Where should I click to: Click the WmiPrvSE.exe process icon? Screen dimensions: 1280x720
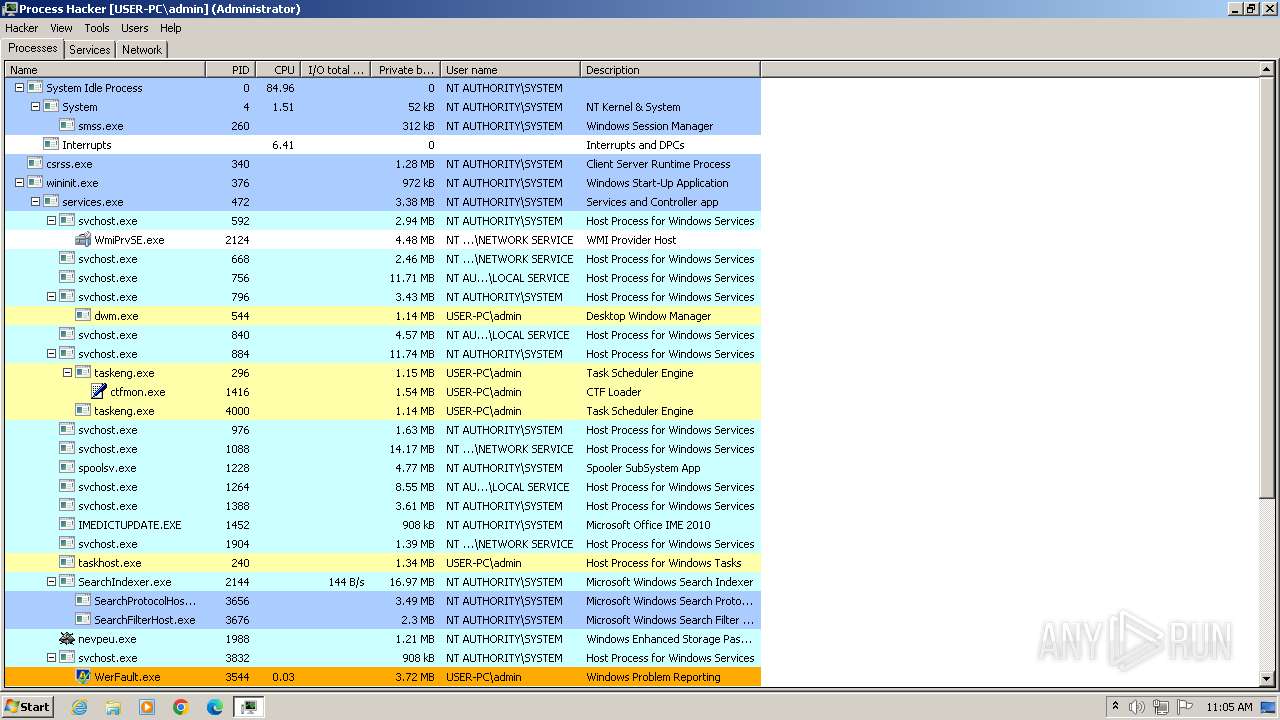click(x=83, y=240)
